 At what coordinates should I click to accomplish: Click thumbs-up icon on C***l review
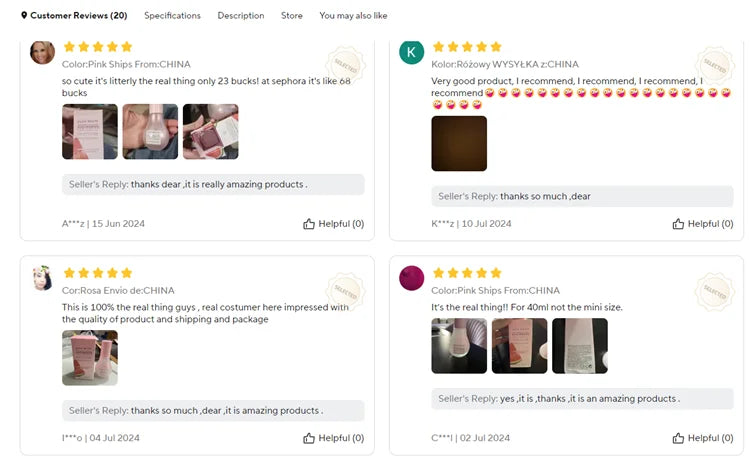click(678, 438)
